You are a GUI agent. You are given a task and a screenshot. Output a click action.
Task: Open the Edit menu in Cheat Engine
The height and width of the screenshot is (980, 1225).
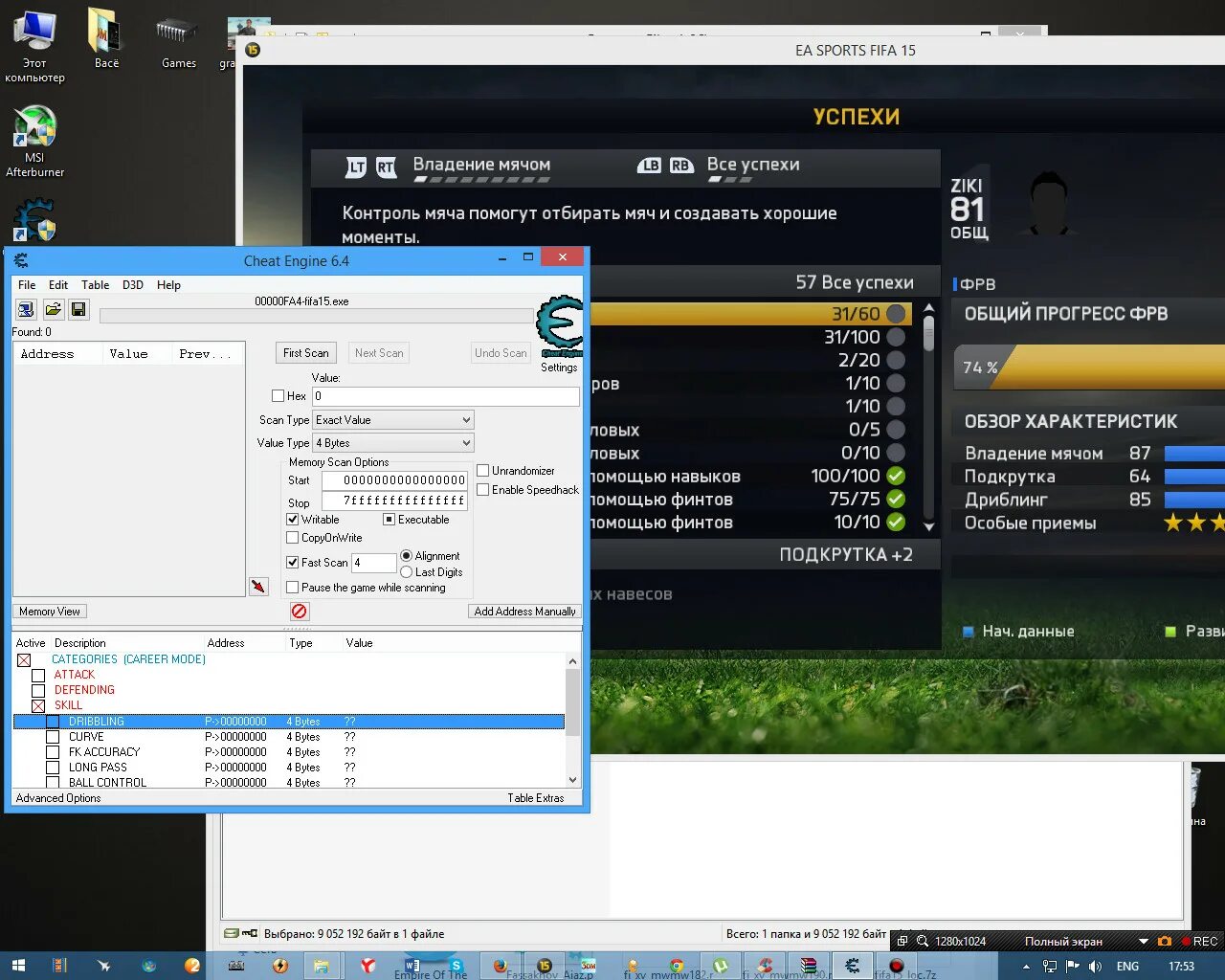click(x=58, y=285)
